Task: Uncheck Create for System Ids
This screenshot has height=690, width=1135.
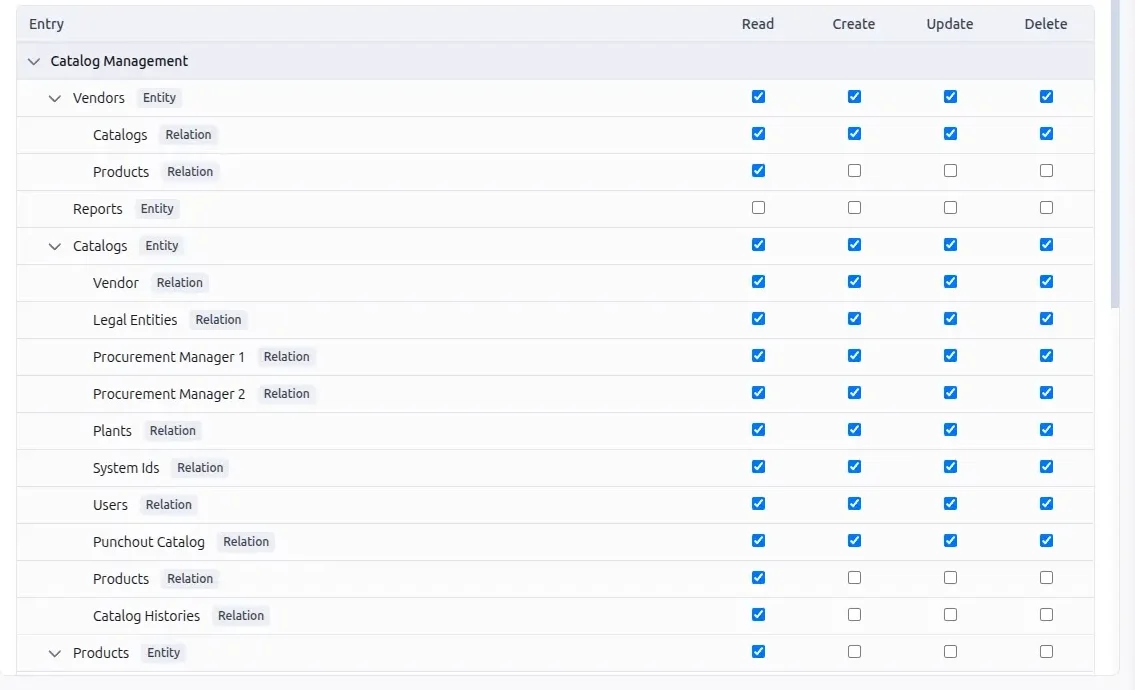Action: tap(854, 466)
